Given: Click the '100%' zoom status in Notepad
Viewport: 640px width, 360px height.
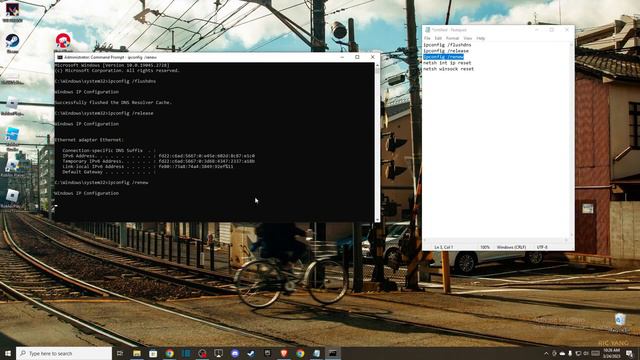Looking at the screenshot, I should [484, 247].
